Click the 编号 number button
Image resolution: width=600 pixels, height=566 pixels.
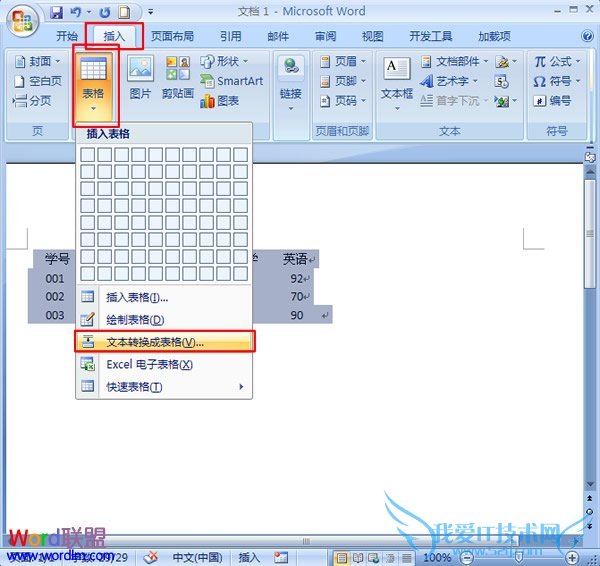point(553,101)
